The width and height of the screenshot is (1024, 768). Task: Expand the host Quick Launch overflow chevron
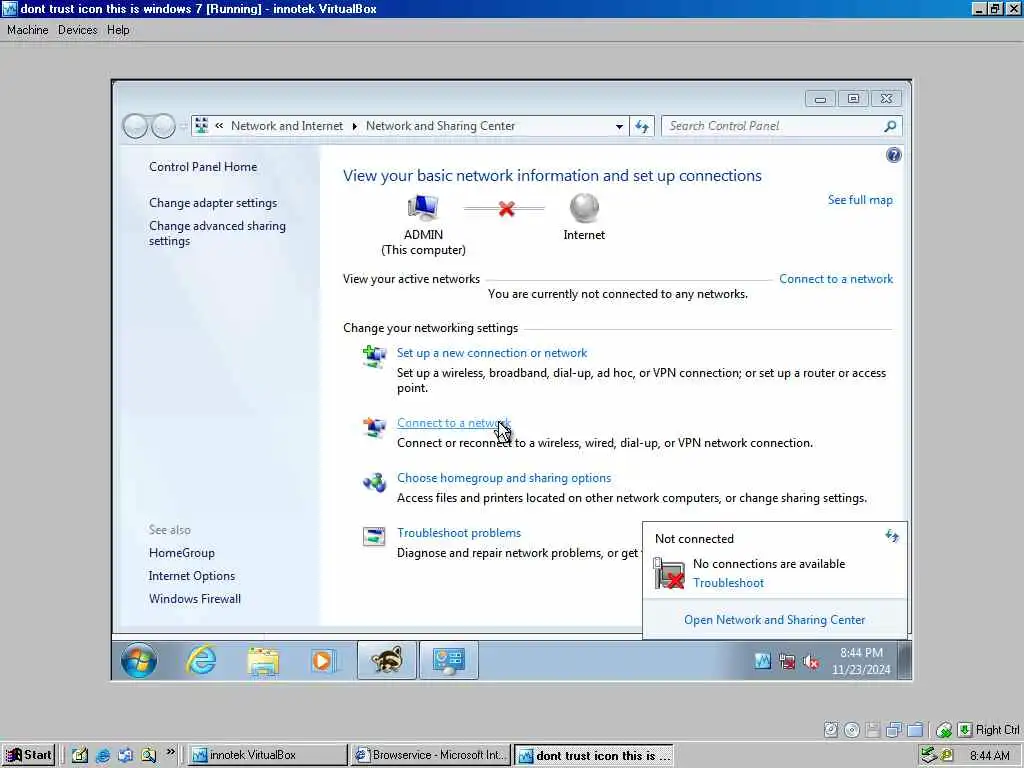pyautogui.click(x=170, y=752)
